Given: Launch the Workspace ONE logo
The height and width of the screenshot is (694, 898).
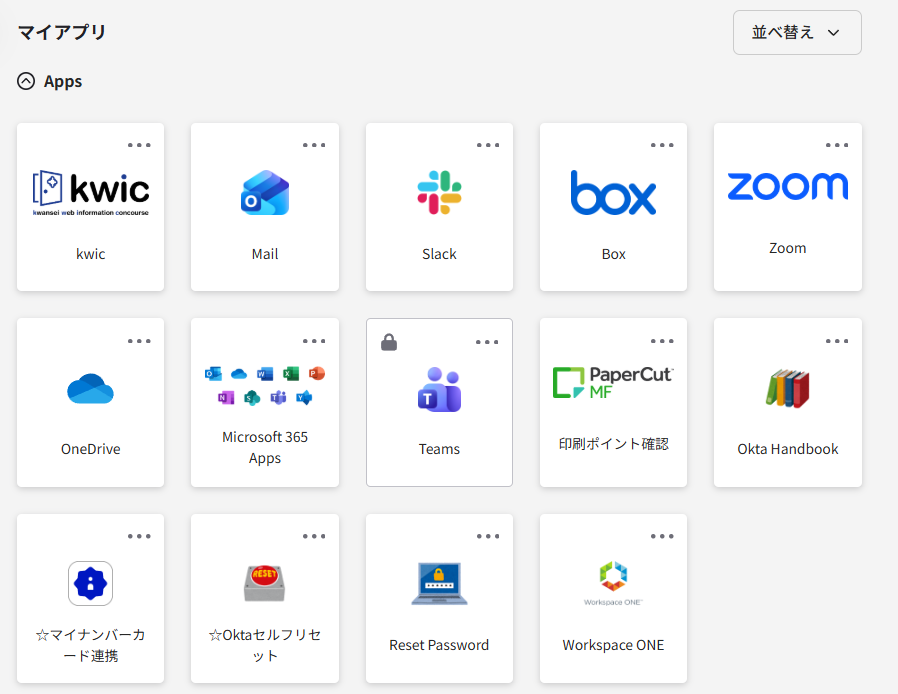Looking at the screenshot, I should click(x=613, y=583).
